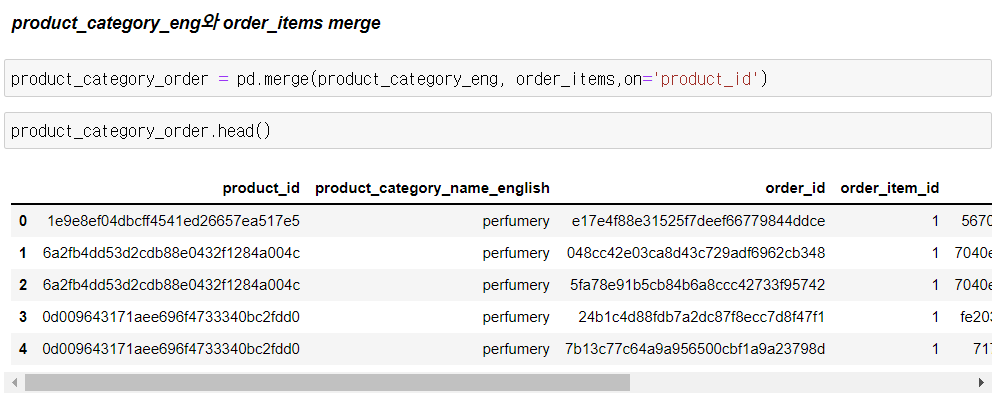Screen dimensions: 1002x407
Task: Click row index 0 in the table
Action: coord(23,221)
